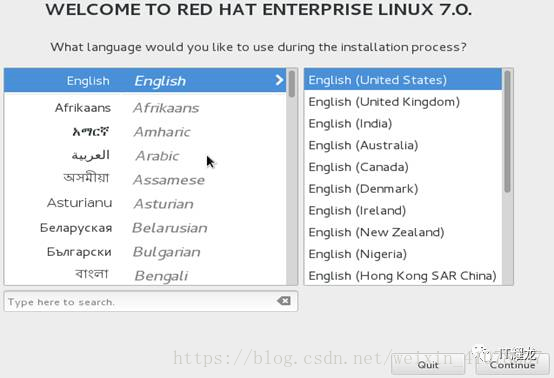Choose English (New Zealand) locale

tap(403, 232)
